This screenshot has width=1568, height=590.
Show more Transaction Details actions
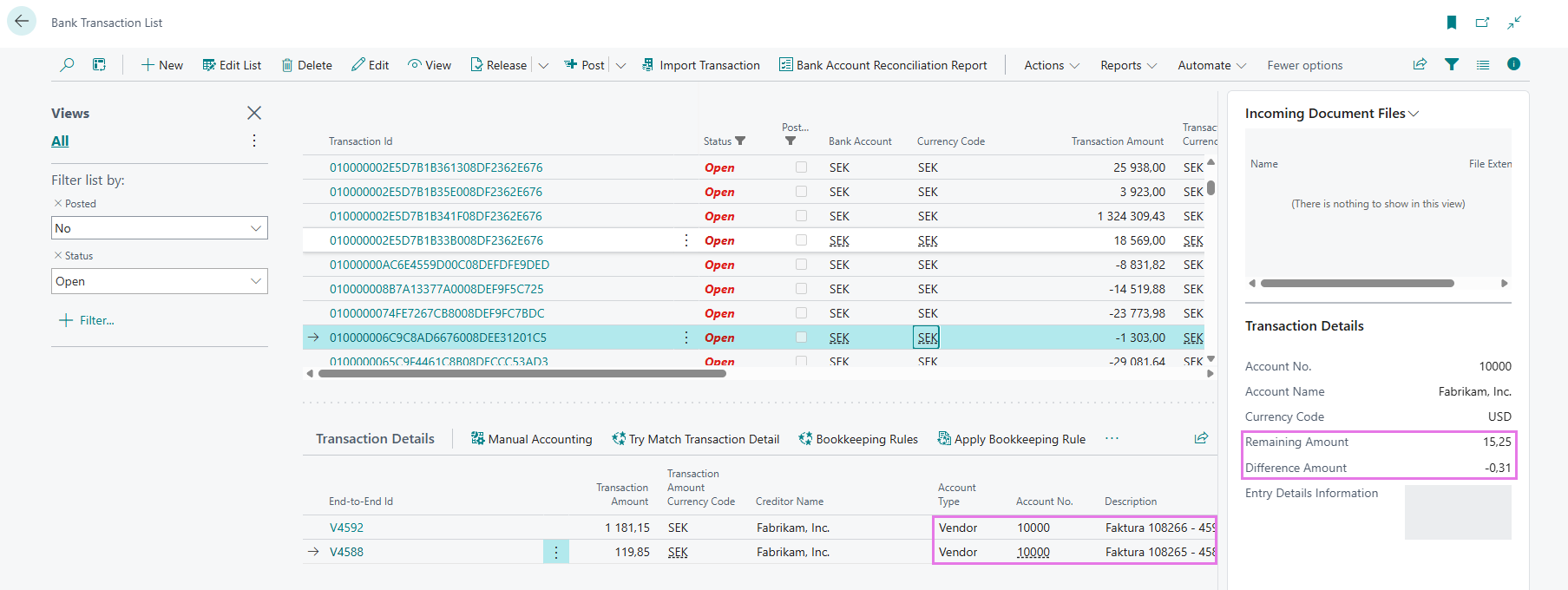click(x=1112, y=439)
